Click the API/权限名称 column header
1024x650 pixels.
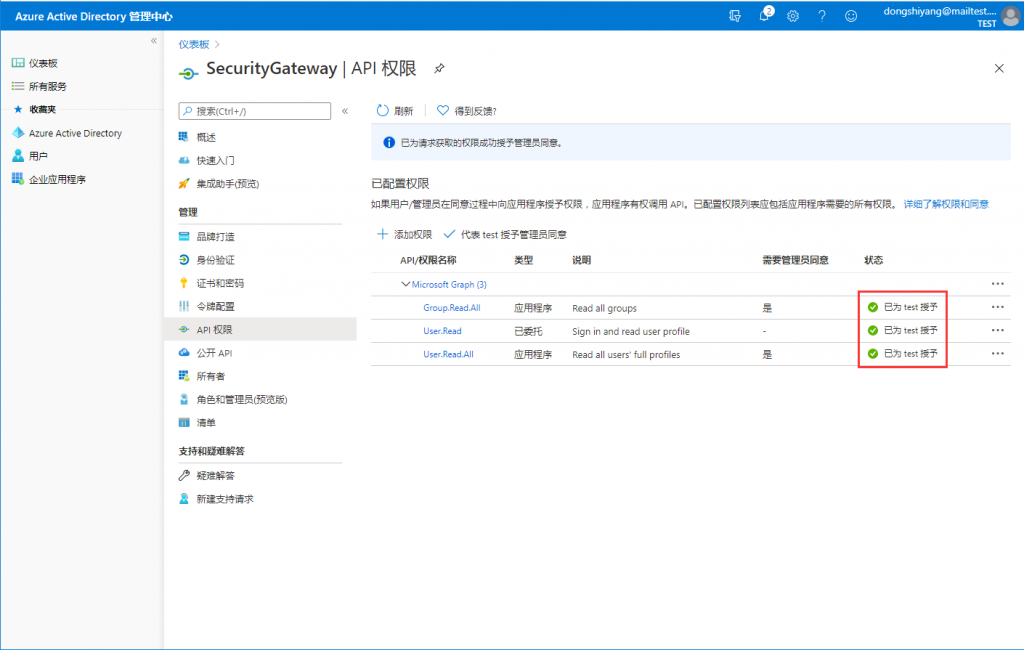[428, 260]
